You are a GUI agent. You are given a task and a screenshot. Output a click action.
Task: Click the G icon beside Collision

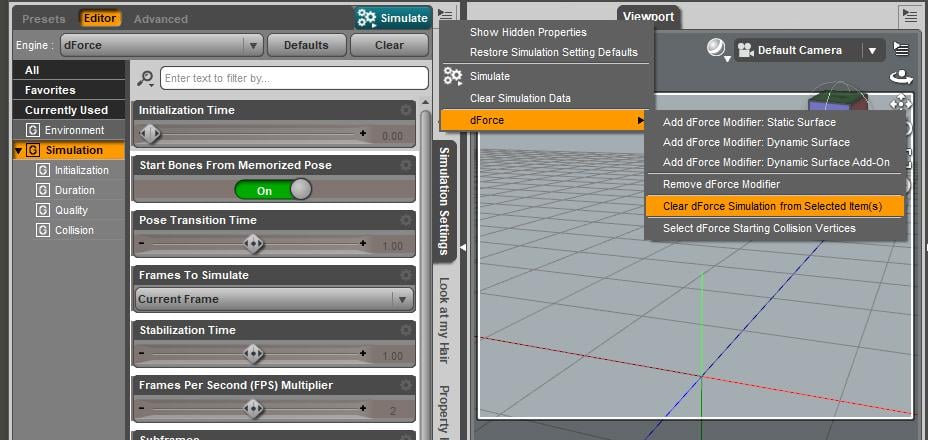(x=43, y=230)
